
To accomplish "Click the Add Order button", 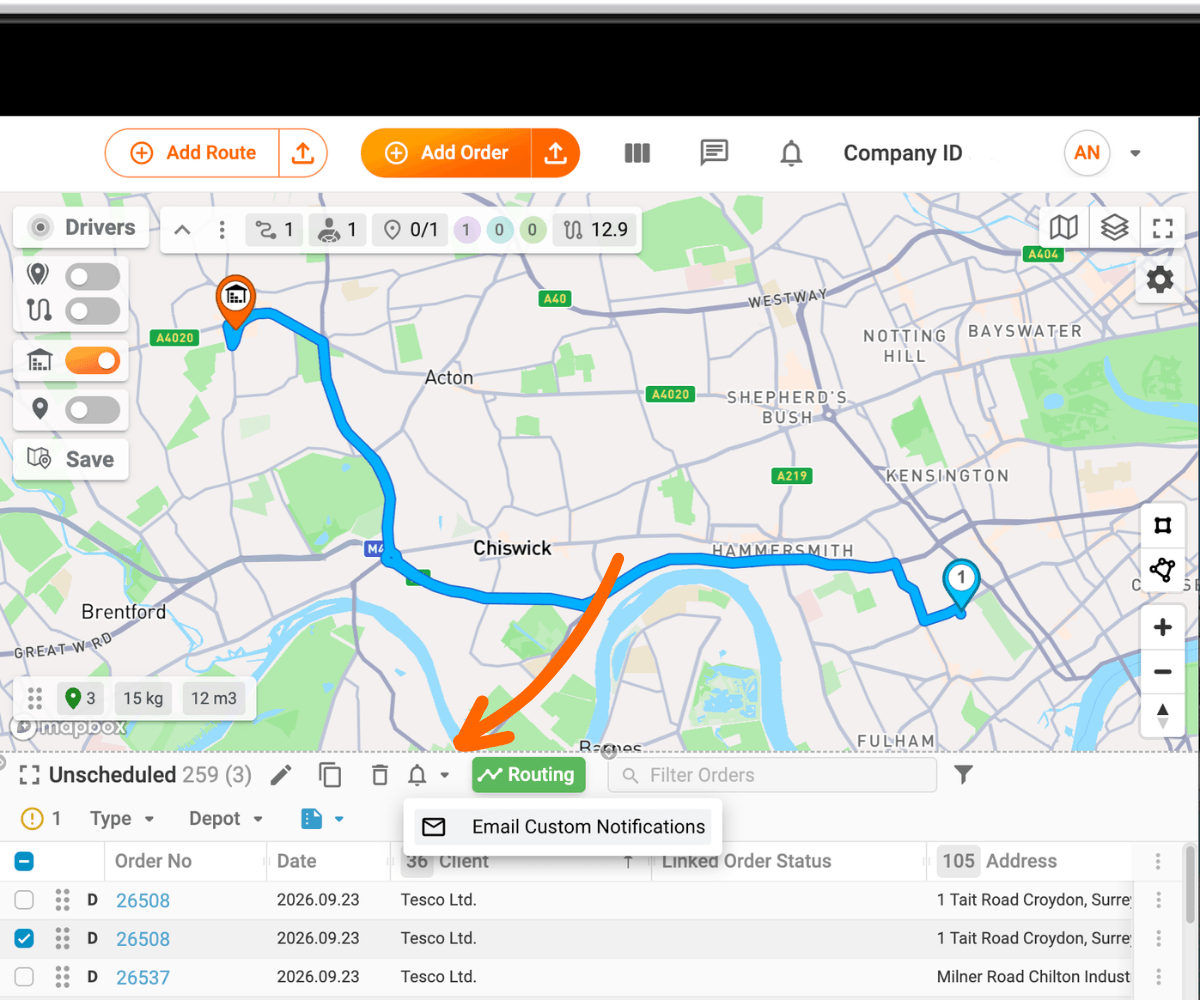I will pos(446,153).
